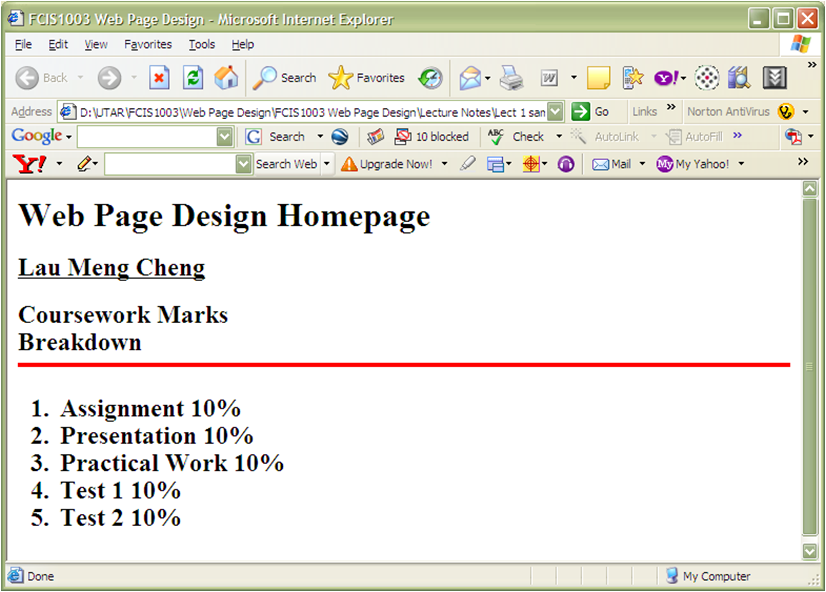826x592 pixels.
Task: Click the Yahoo! red Y! logo
Action: tap(30, 164)
